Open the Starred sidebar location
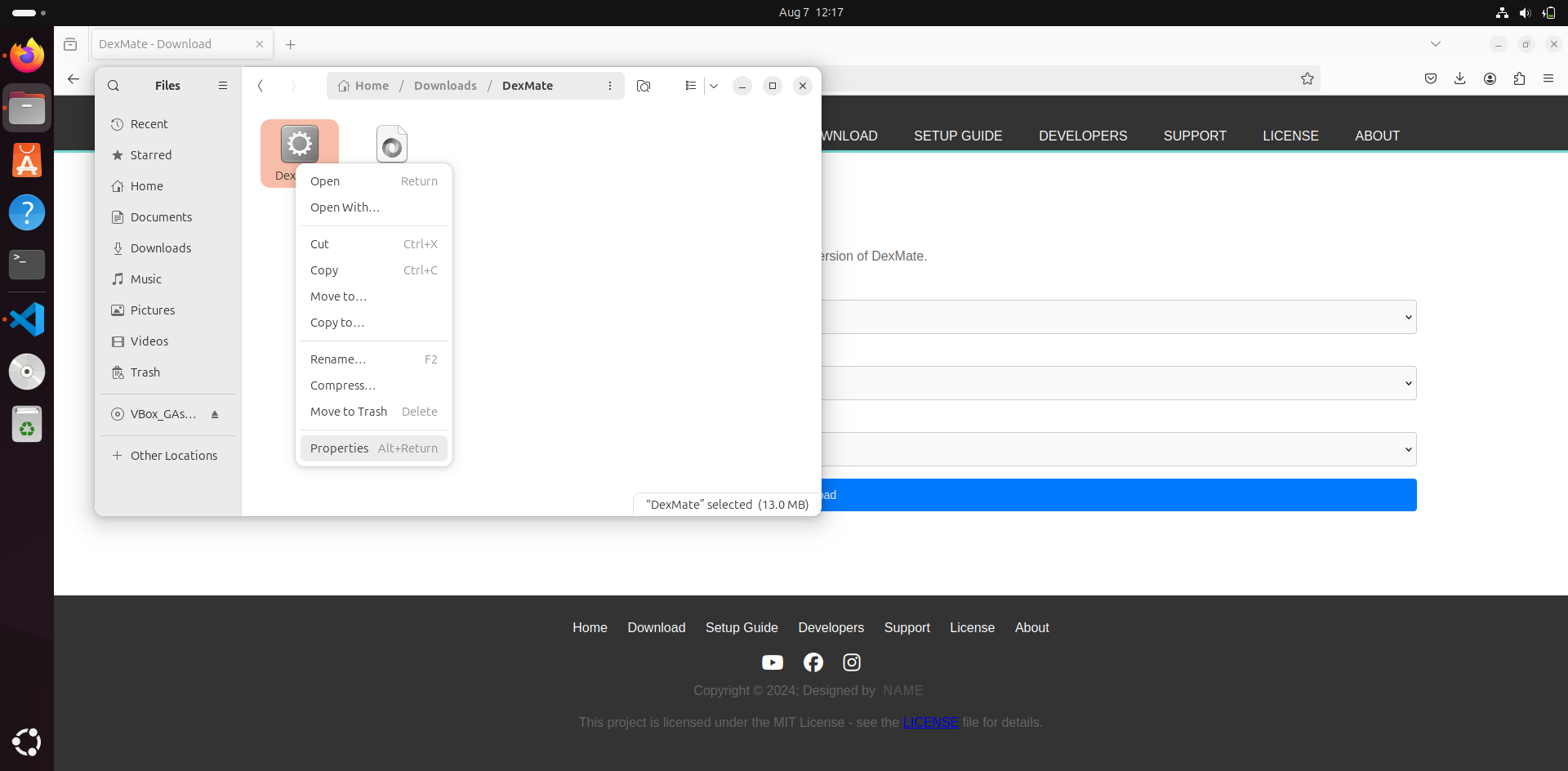 (x=168, y=155)
